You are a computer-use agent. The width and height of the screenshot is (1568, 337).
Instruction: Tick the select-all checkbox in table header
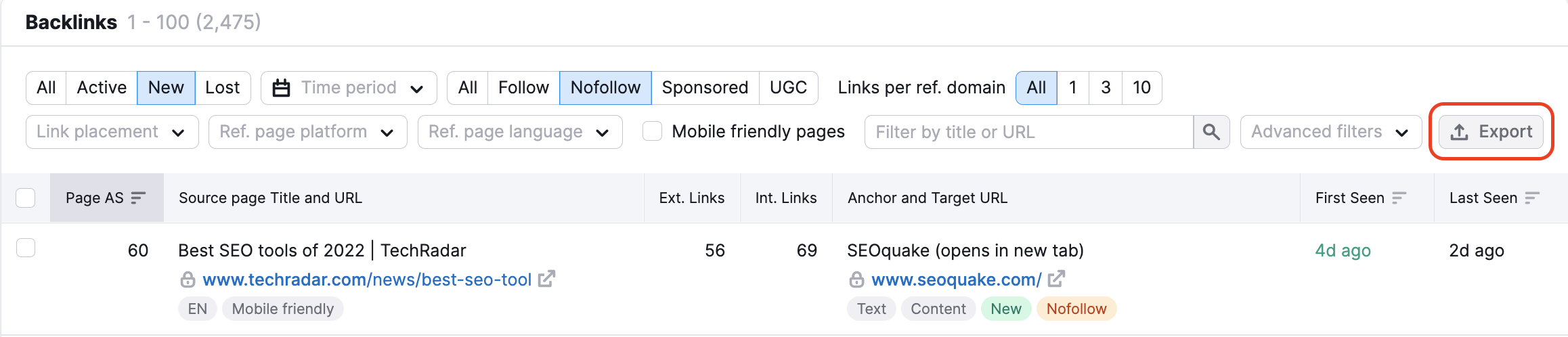[x=25, y=198]
